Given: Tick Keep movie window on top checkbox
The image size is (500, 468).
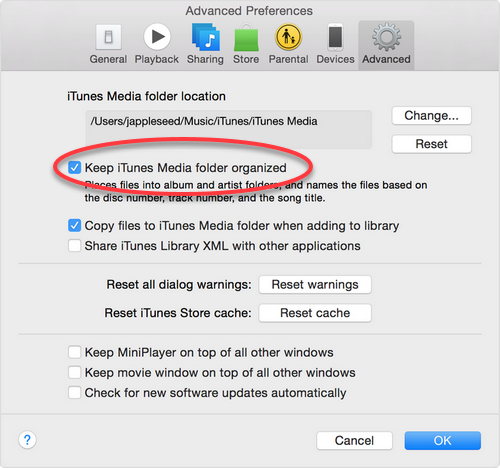Looking at the screenshot, I should (x=74, y=372).
